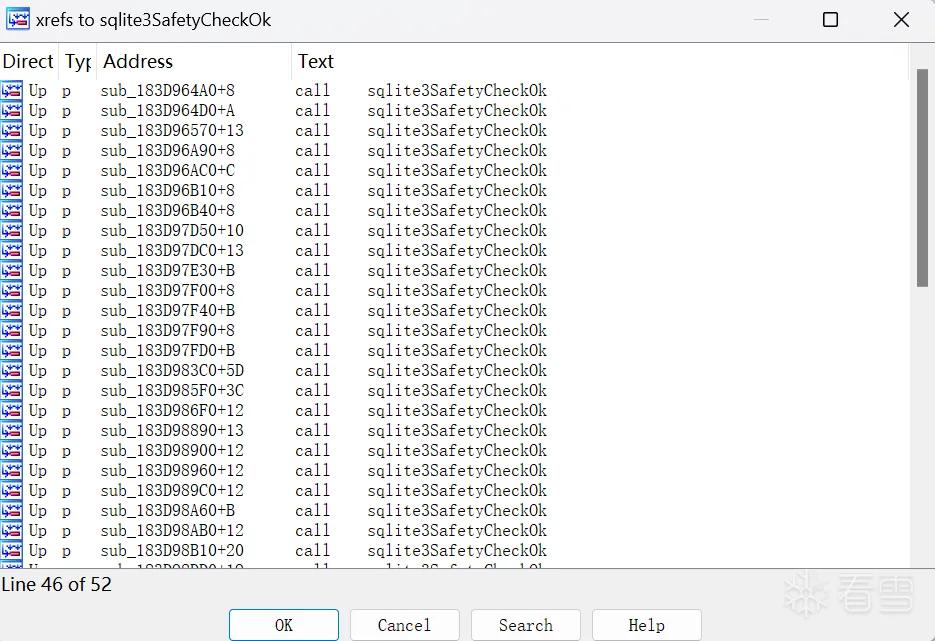Select address sub_183D96B10+8
This screenshot has width=935, height=641.
(x=168, y=190)
